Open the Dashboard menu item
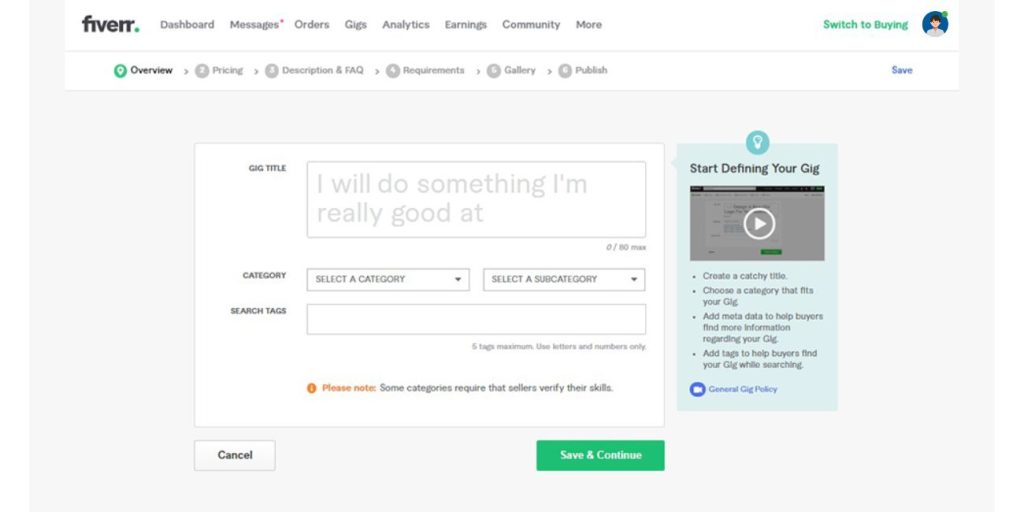1024x512 pixels. pyautogui.click(x=187, y=25)
